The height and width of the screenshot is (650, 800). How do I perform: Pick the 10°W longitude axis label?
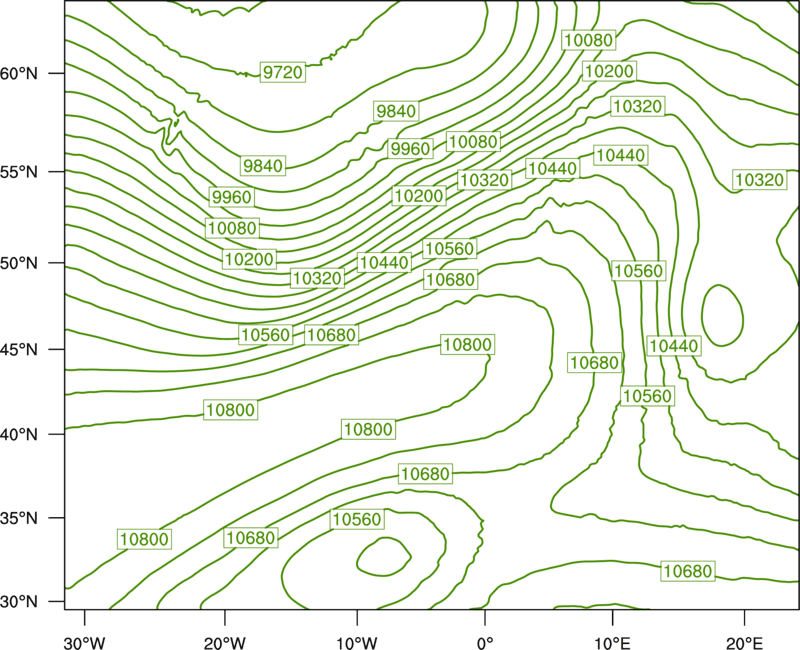tap(357, 642)
